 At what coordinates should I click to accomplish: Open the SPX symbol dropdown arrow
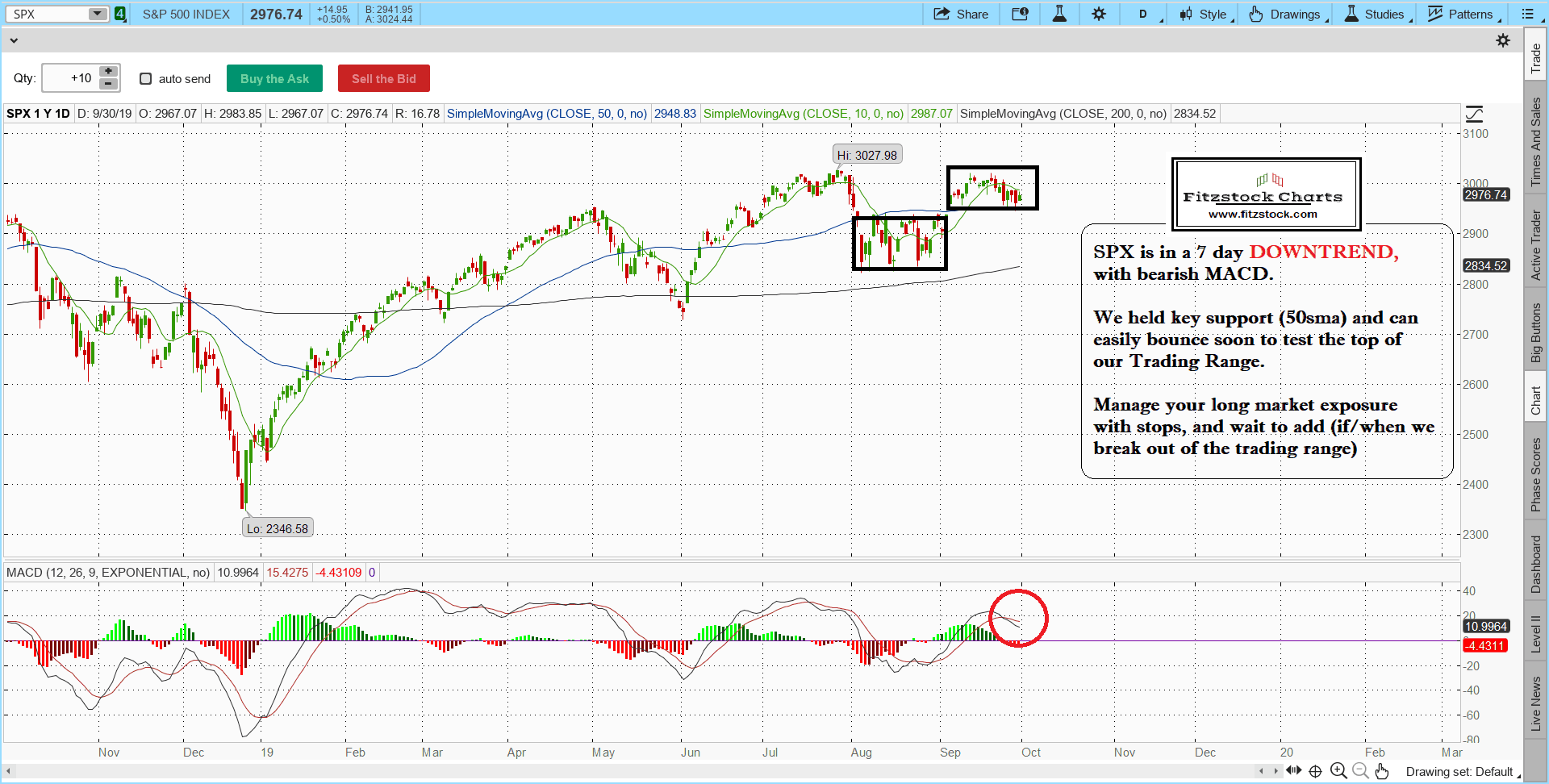(97, 14)
